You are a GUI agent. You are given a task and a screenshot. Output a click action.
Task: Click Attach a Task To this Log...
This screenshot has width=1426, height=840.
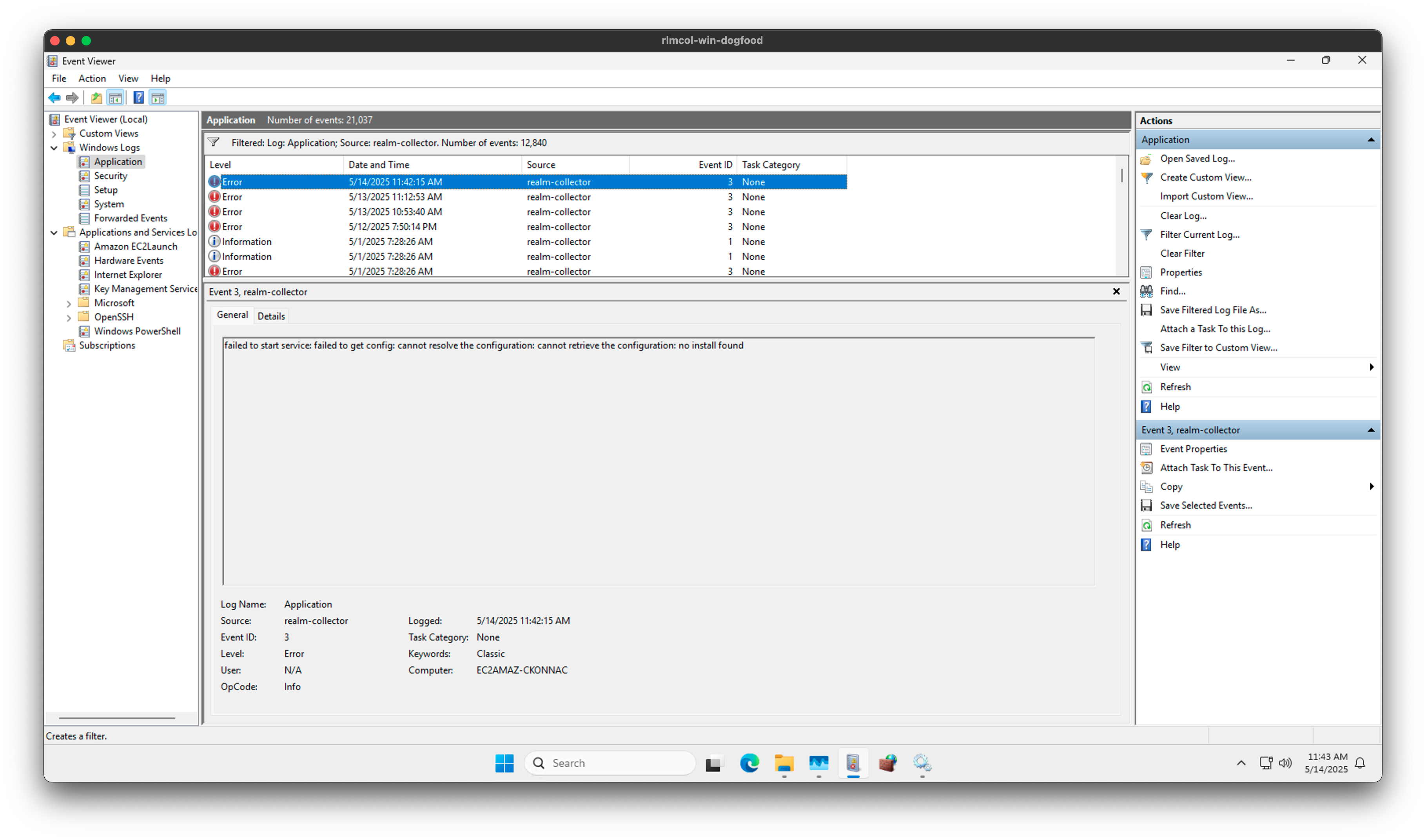tap(1215, 329)
